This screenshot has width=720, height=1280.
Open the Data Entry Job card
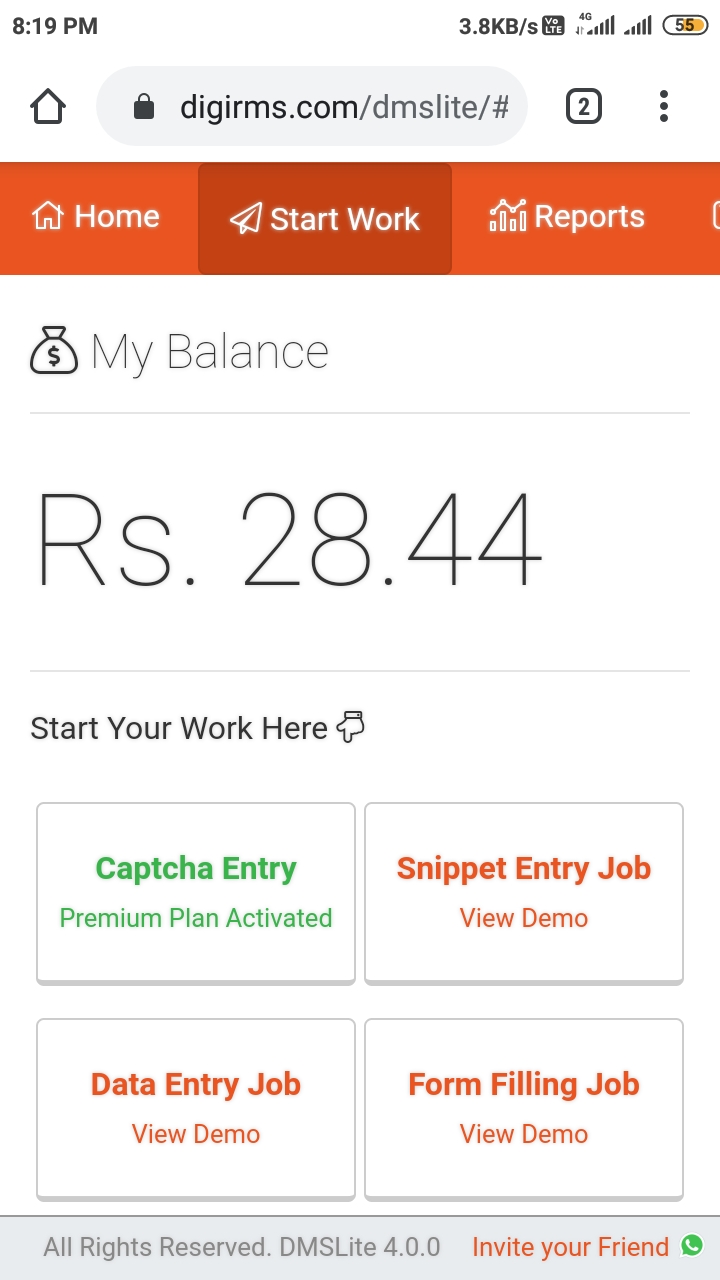[196, 1108]
